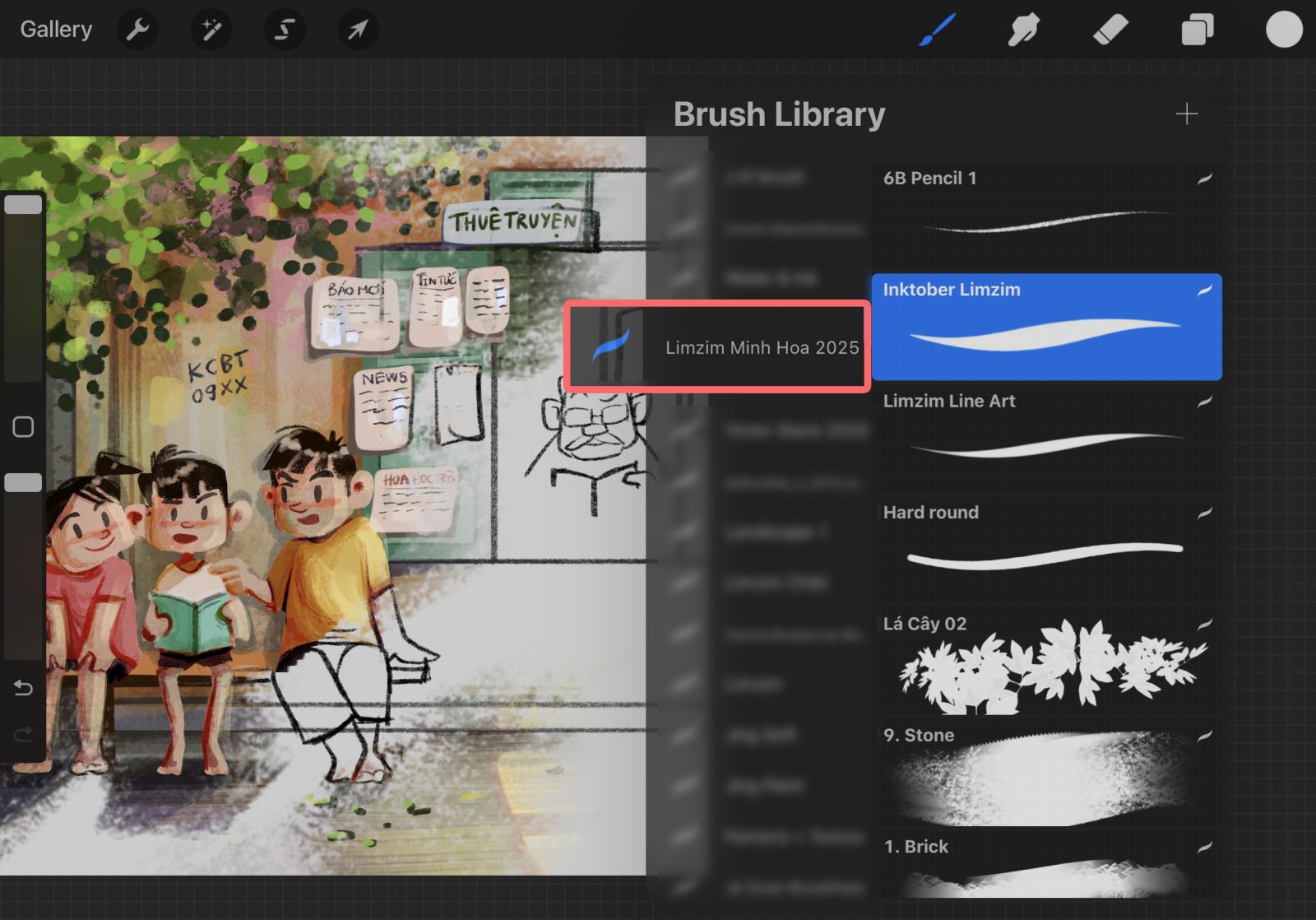Open the Actions wrench menu
This screenshot has width=1316, height=920.
click(x=138, y=30)
